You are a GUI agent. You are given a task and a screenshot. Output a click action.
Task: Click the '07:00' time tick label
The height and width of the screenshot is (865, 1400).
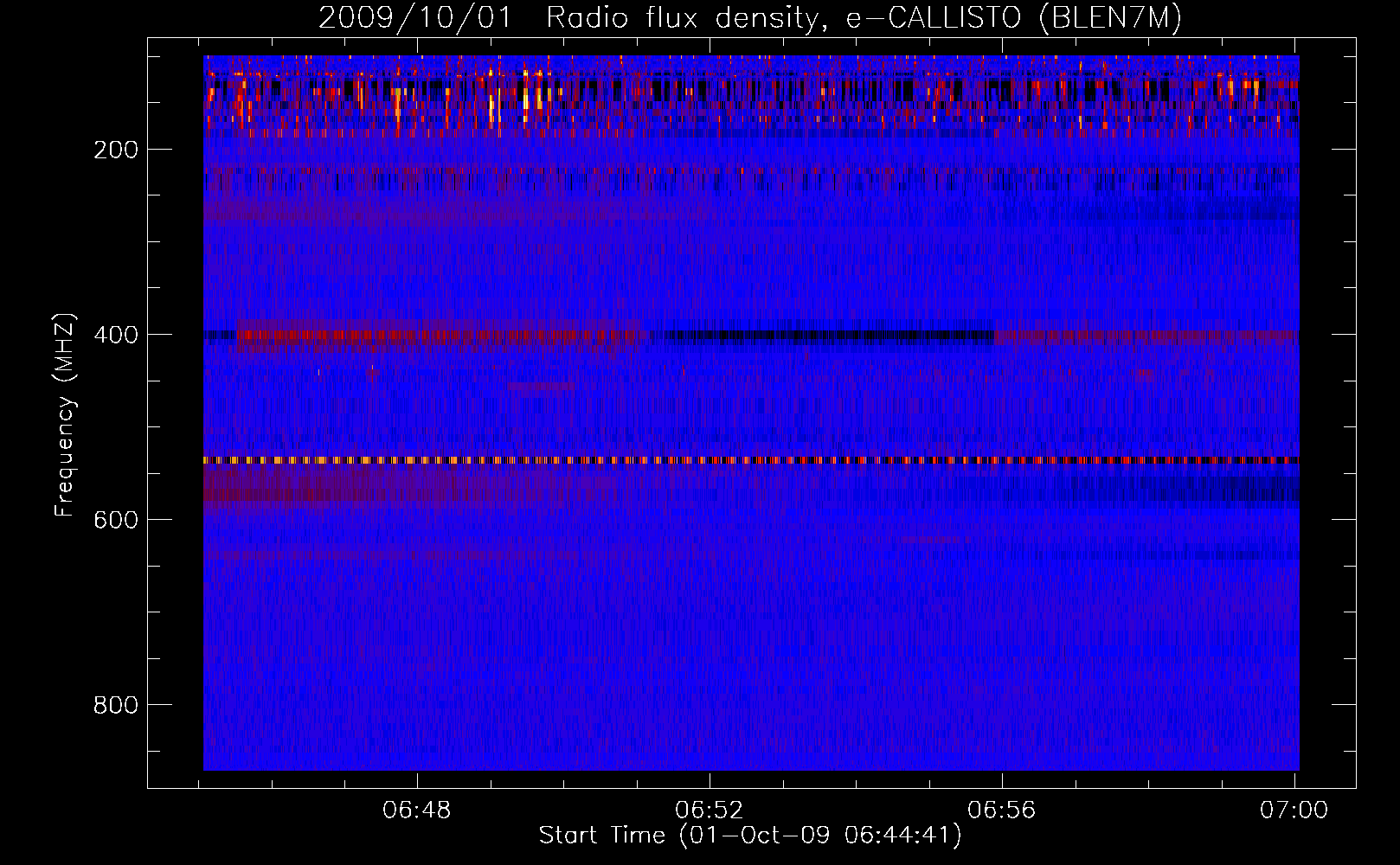point(1294,810)
